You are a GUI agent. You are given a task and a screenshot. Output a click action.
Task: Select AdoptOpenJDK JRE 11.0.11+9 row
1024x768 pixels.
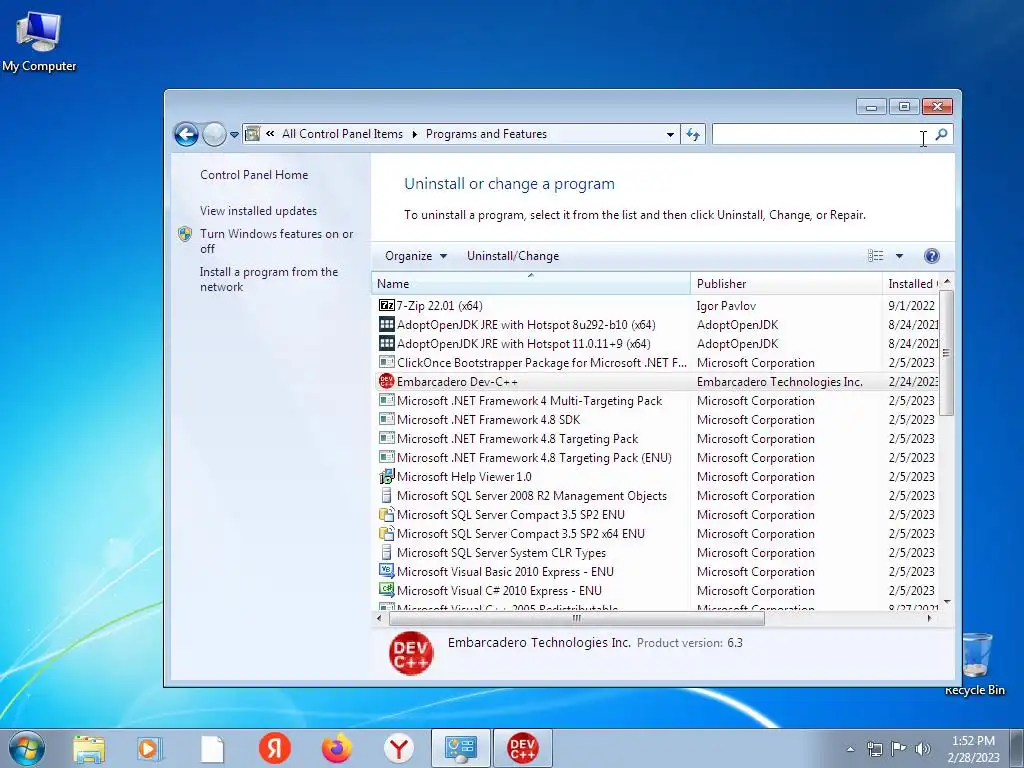(x=658, y=344)
